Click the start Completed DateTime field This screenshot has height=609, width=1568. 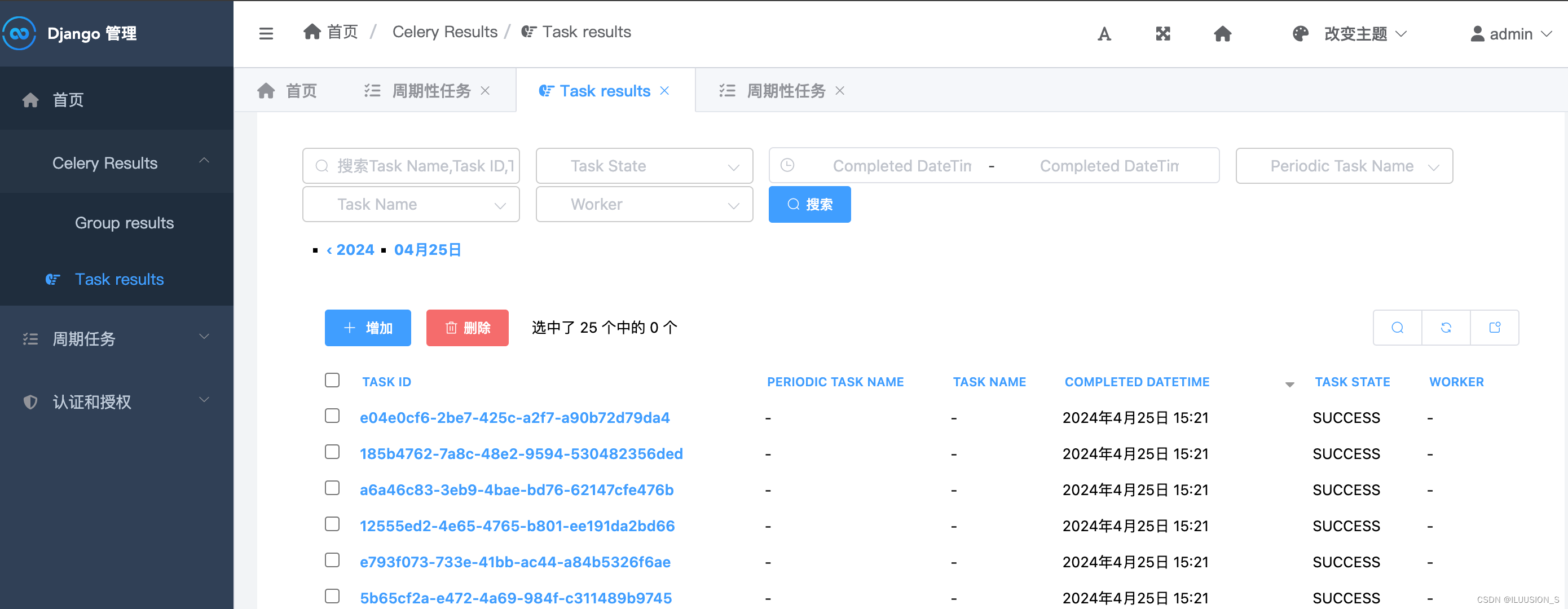click(x=902, y=165)
